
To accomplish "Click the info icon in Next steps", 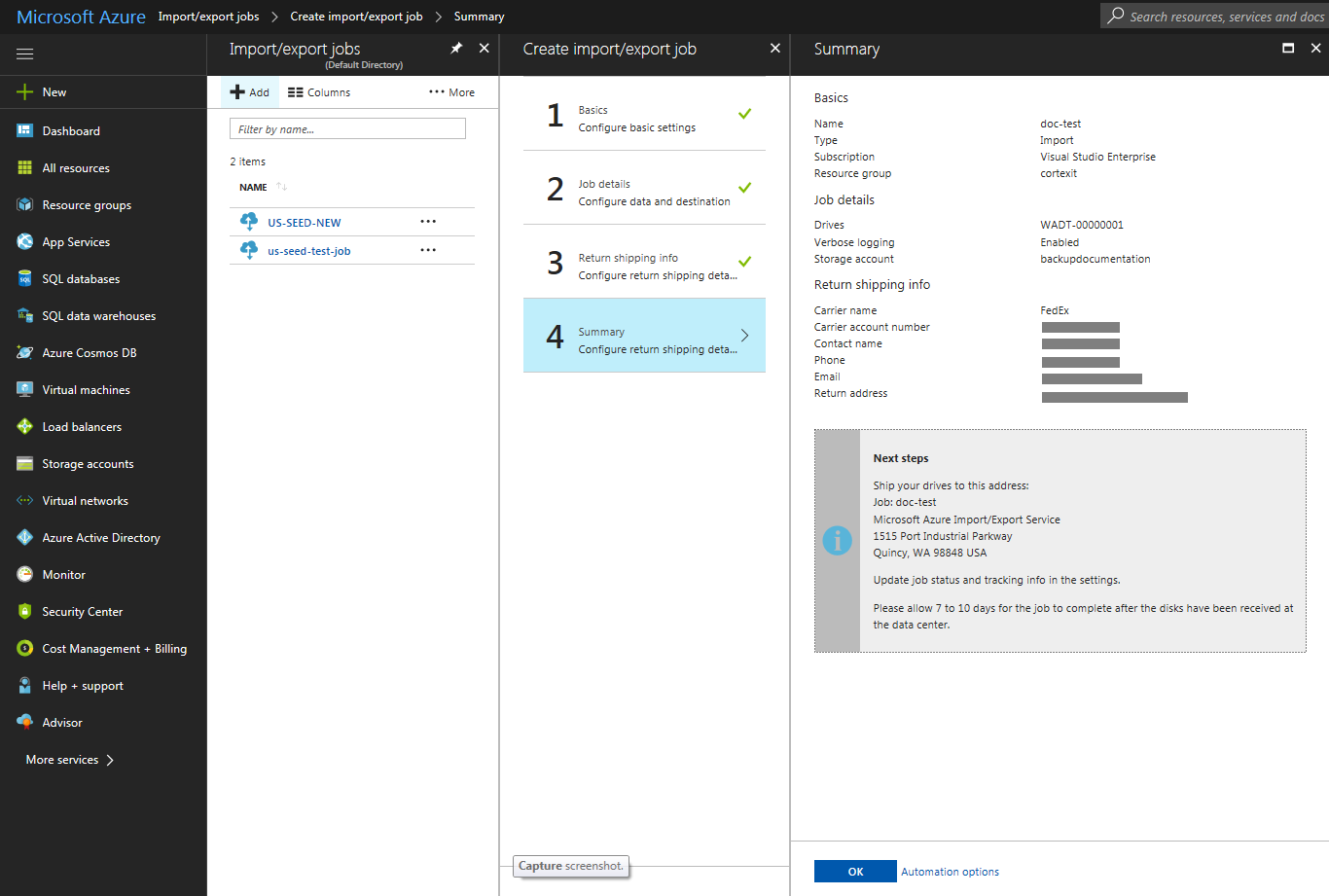I will coord(837,540).
